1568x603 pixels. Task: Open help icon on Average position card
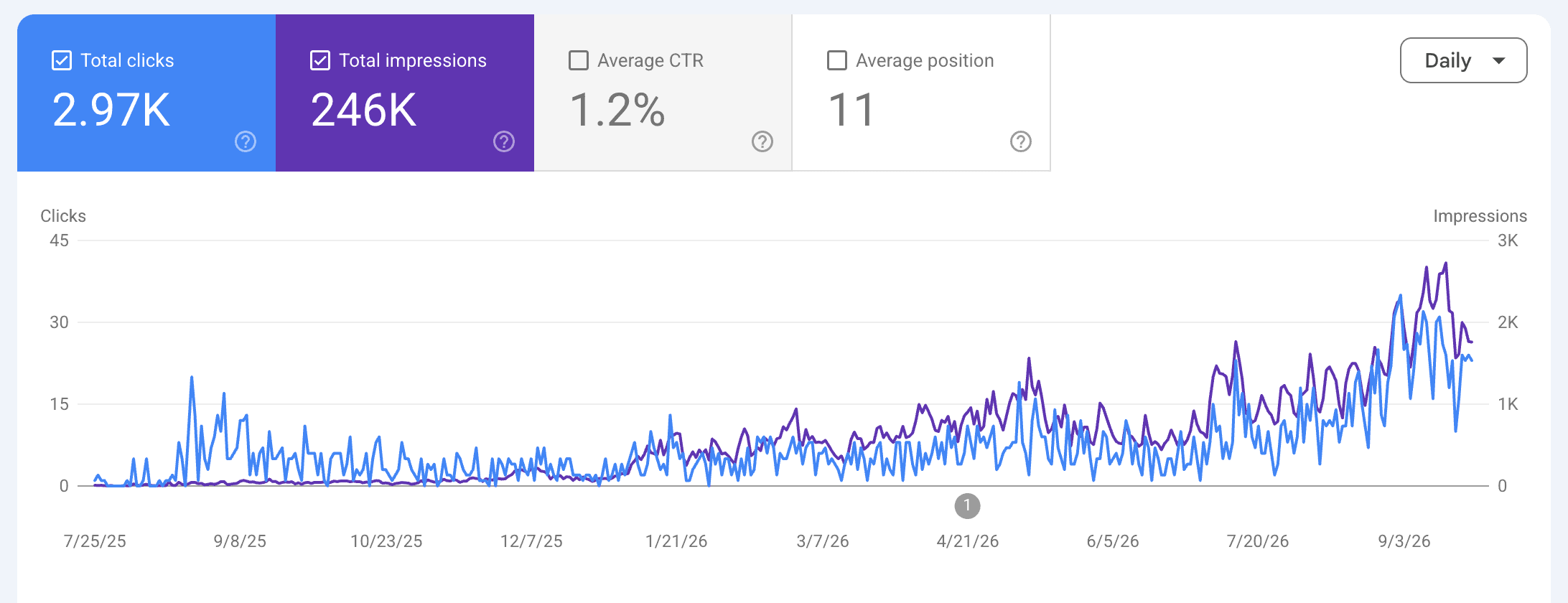pyautogui.click(x=1021, y=141)
